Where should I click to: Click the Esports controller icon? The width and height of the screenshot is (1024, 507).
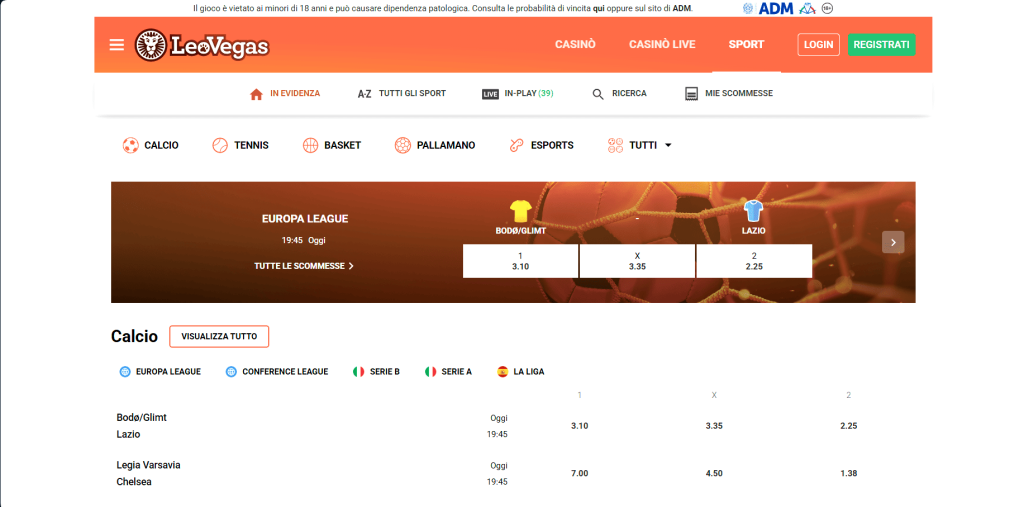click(x=517, y=145)
